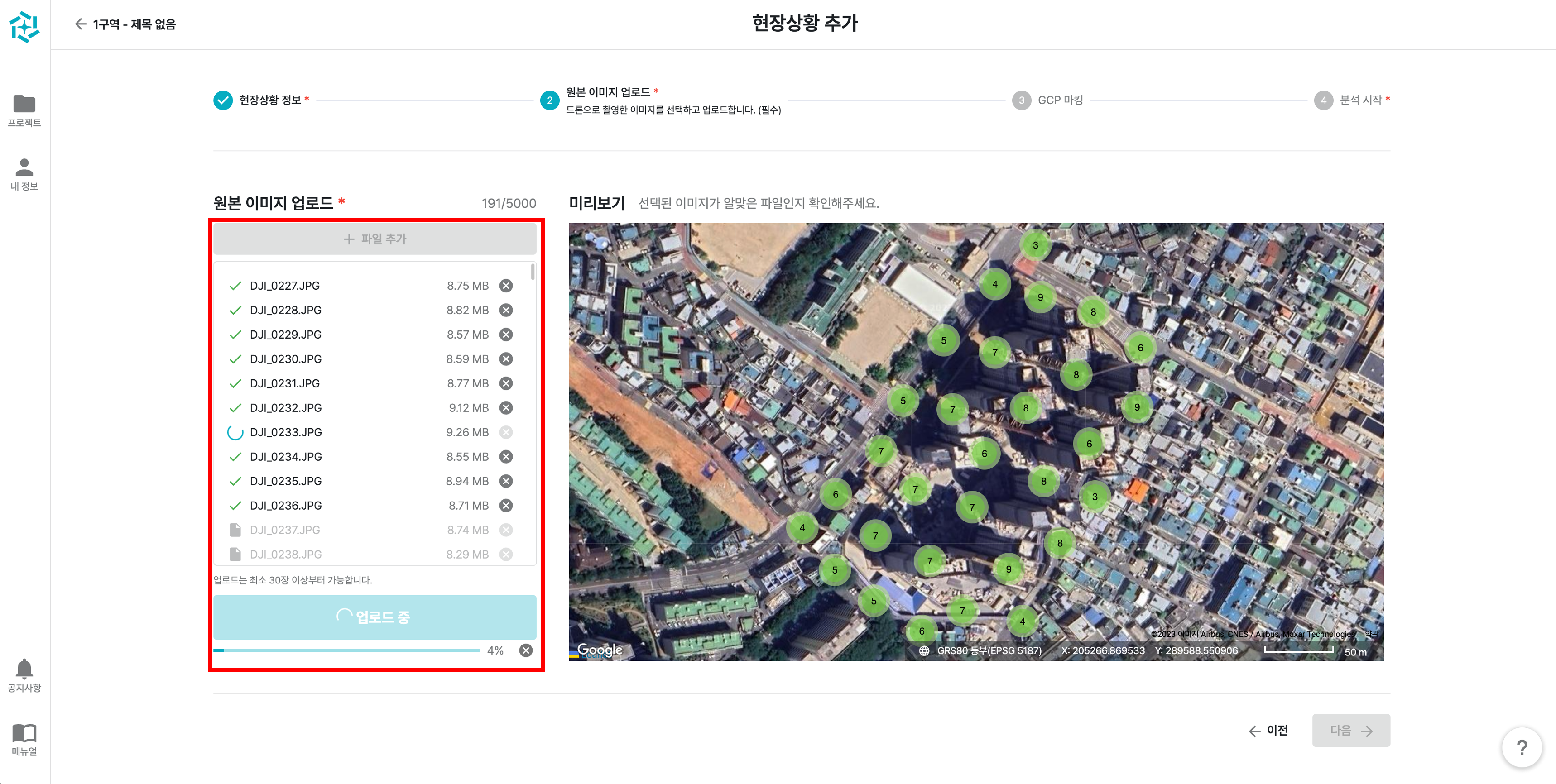1556x784 pixels.
Task: Click the 이전 previous button
Action: [1268, 730]
